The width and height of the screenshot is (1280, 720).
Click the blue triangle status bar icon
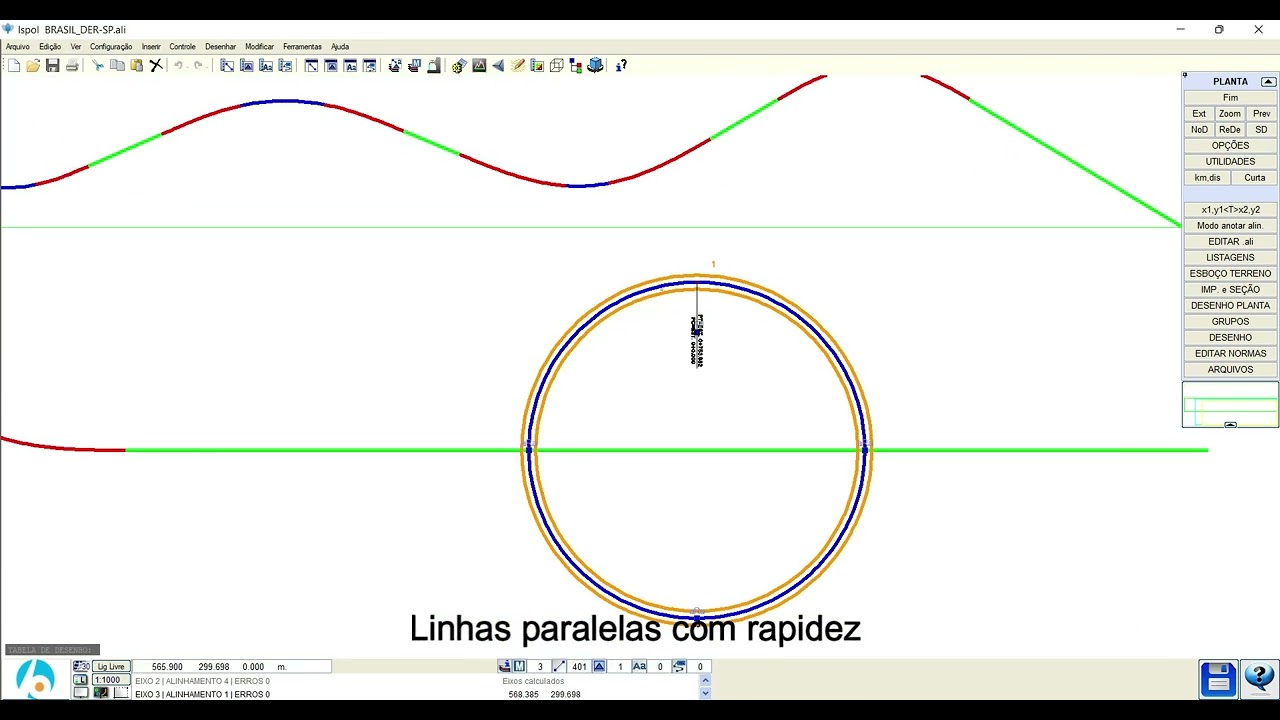pos(599,666)
